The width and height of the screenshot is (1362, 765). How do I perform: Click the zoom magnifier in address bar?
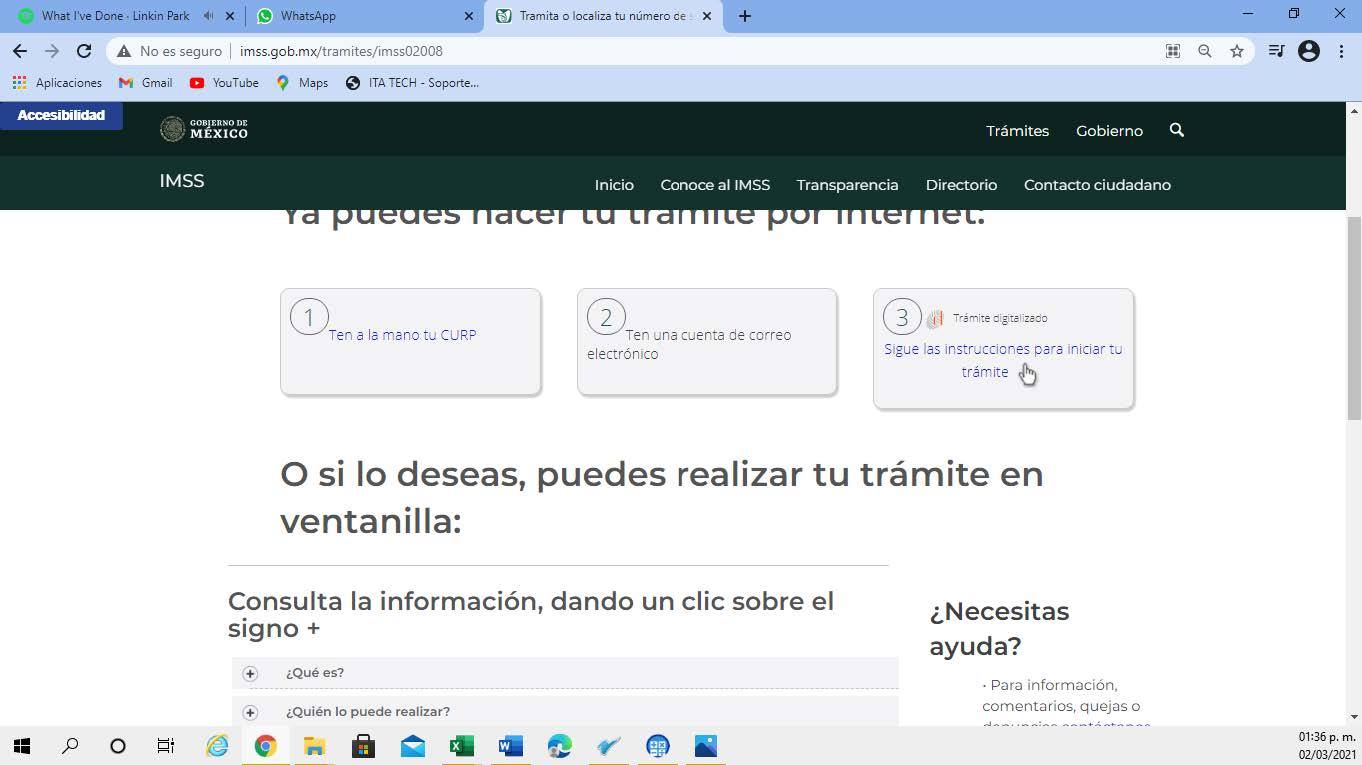(x=1205, y=51)
